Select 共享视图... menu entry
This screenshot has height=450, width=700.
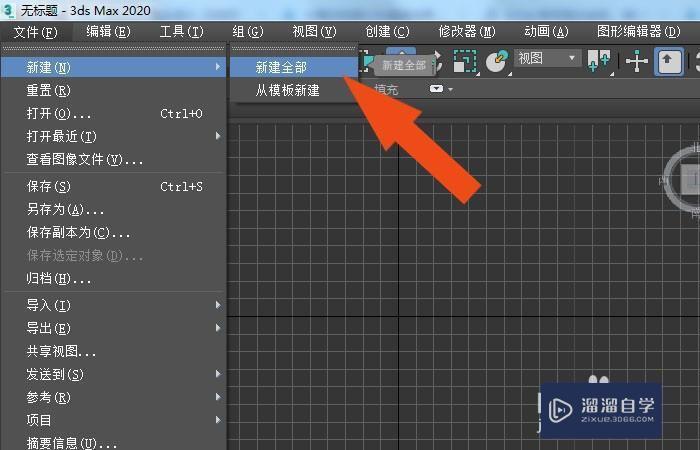113,352
